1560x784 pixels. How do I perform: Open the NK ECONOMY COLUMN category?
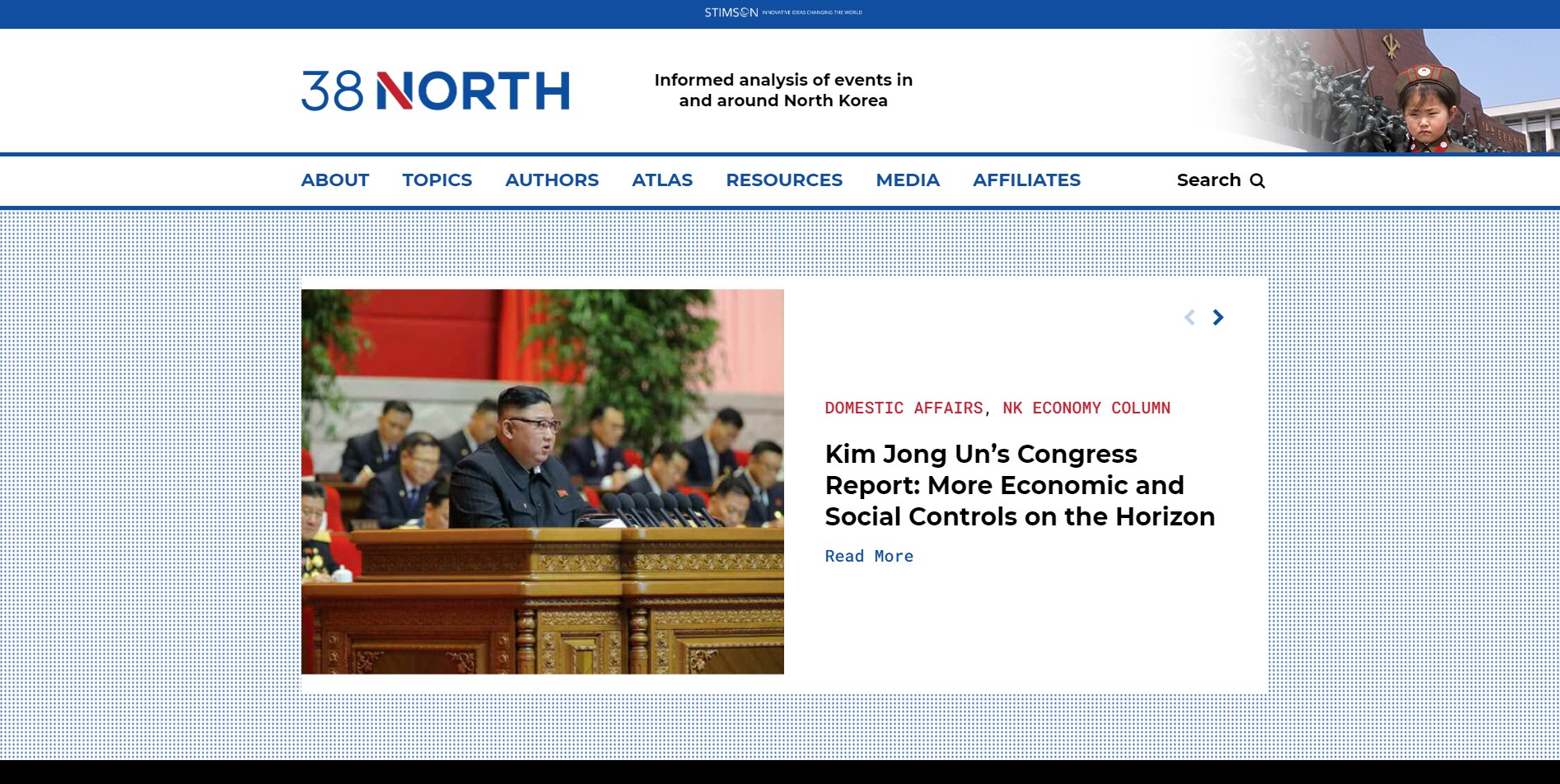coord(1086,408)
